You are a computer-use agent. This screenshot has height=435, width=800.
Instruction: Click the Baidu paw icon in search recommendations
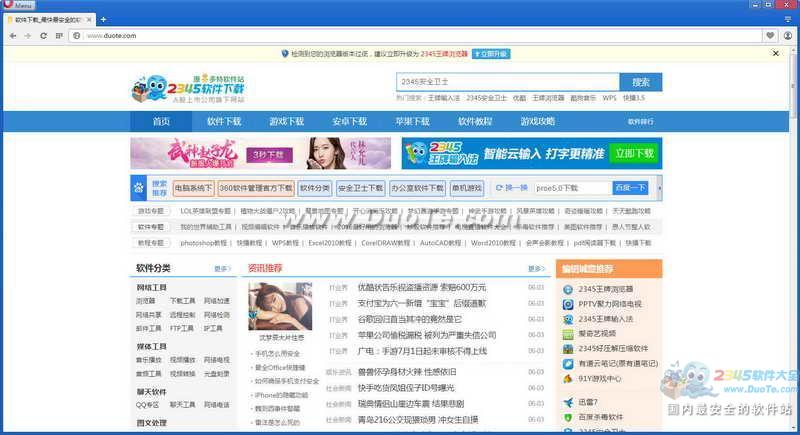click(139, 188)
